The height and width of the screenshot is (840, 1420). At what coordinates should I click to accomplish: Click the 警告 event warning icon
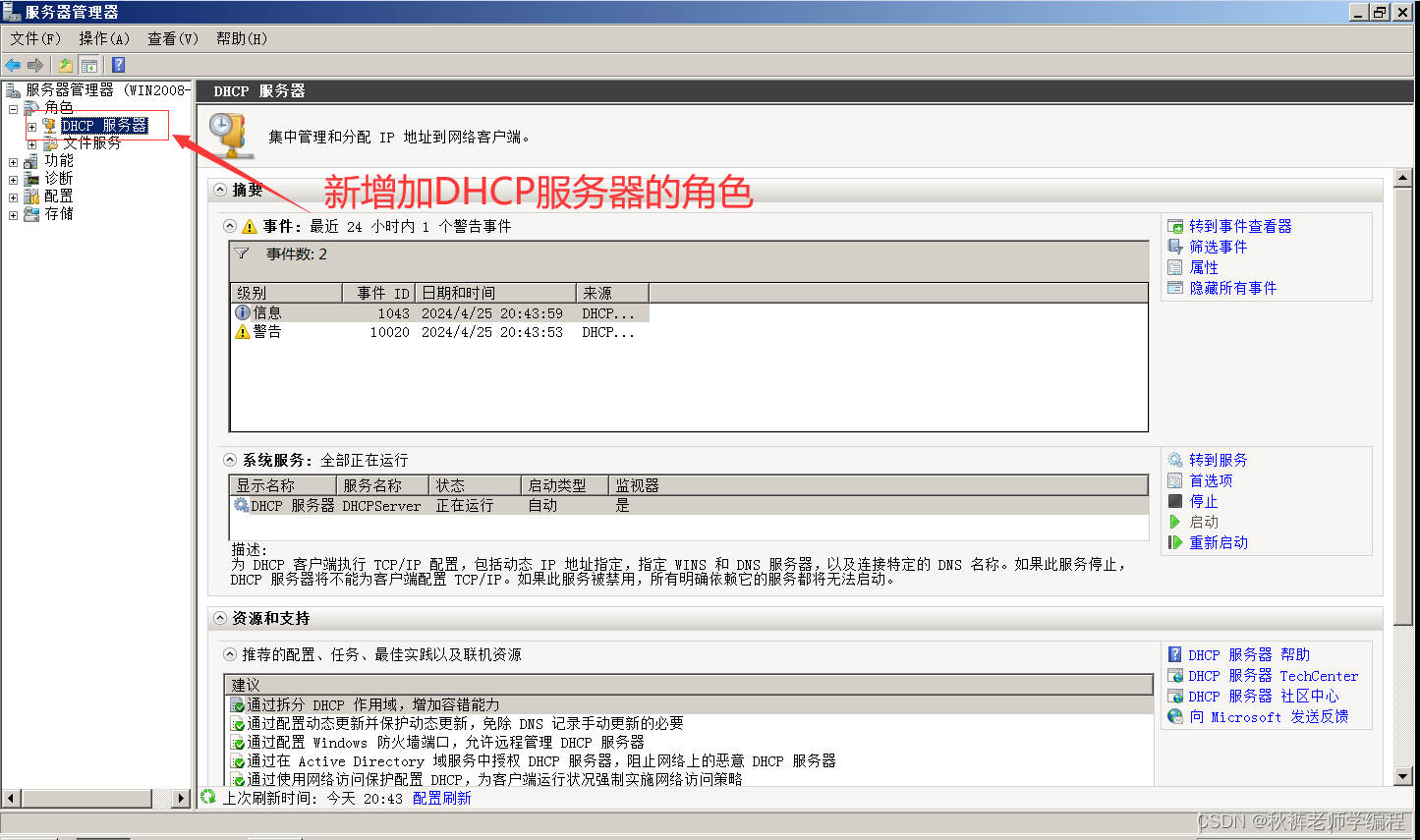click(x=243, y=332)
